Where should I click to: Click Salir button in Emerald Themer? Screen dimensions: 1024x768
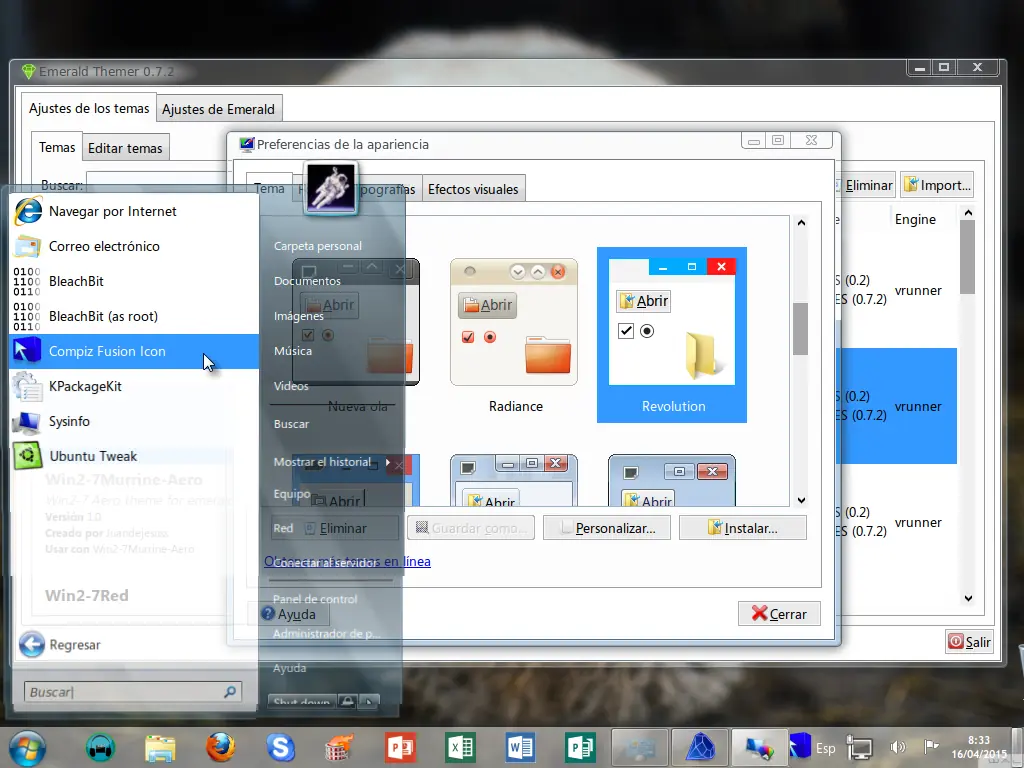pyautogui.click(x=970, y=642)
